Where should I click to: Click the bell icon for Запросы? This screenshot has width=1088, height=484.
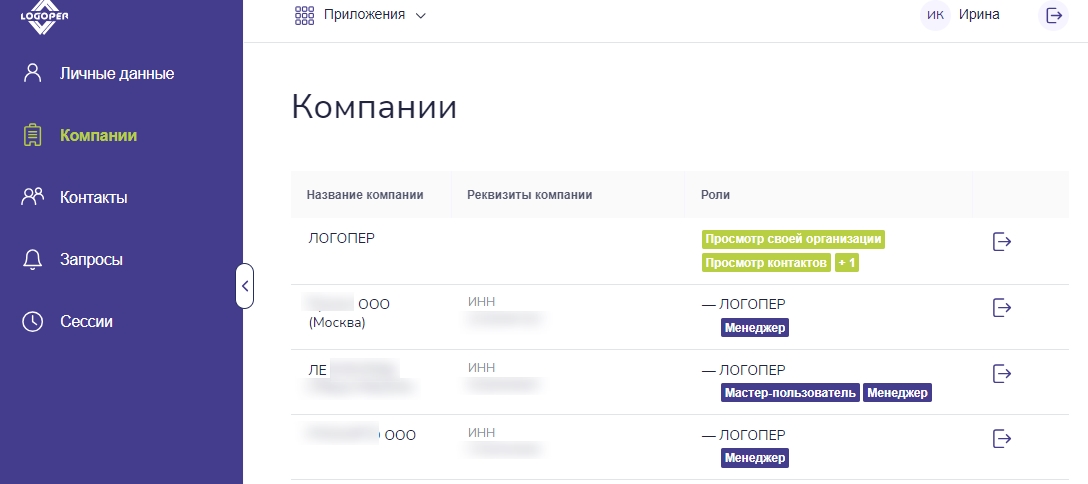pyautogui.click(x=33, y=260)
